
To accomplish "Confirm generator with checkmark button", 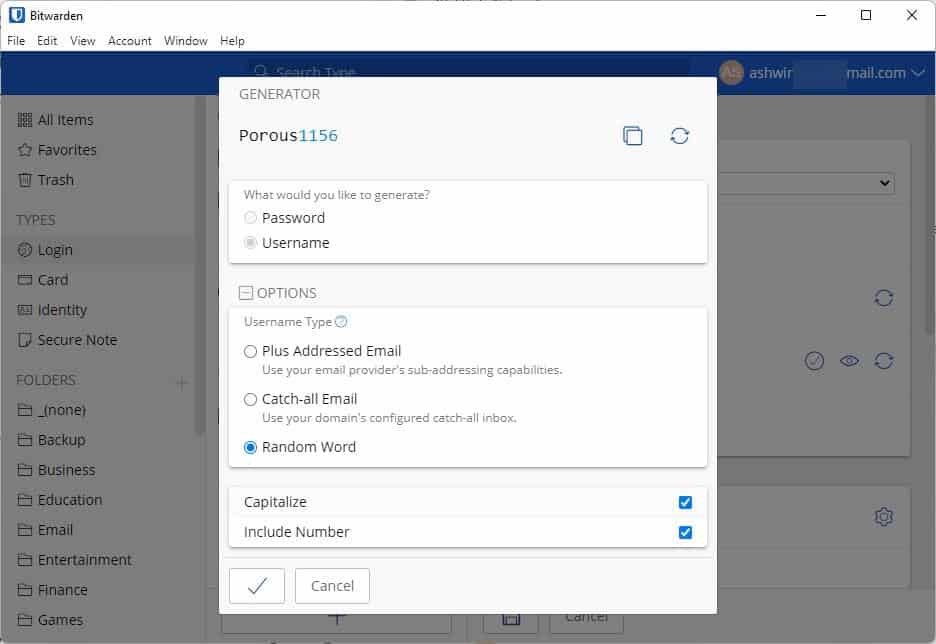I will coord(257,586).
